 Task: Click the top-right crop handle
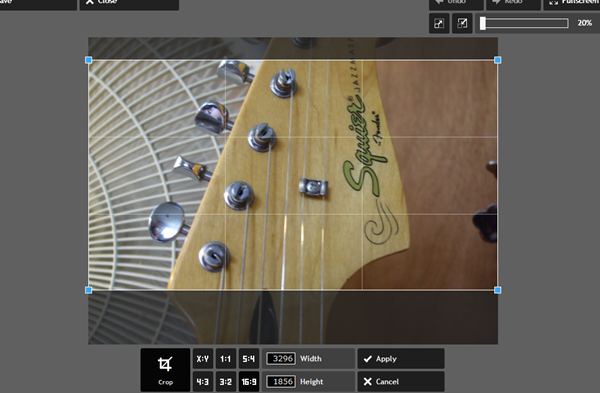pyautogui.click(x=497, y=60)
